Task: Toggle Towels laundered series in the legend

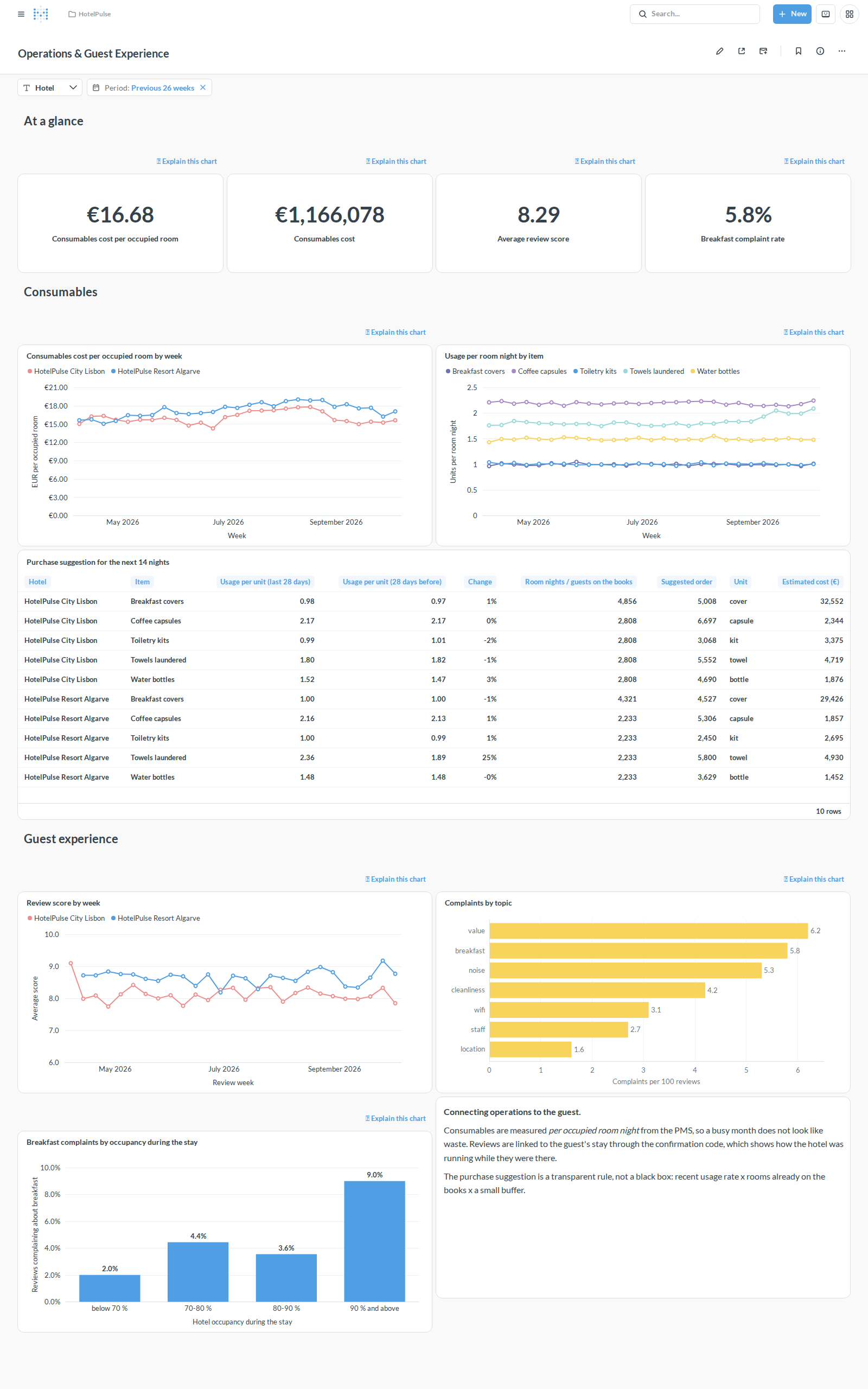Action: click(x=653, y=371)
